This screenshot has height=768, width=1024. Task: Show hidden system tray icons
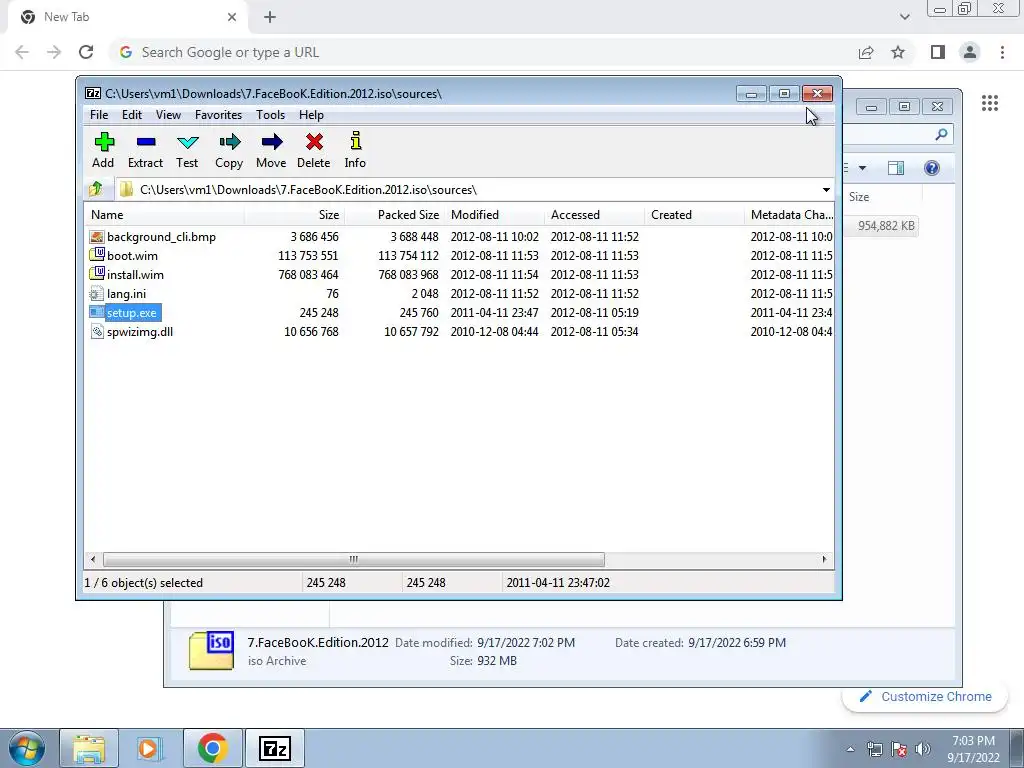click(x=850, y=749)
